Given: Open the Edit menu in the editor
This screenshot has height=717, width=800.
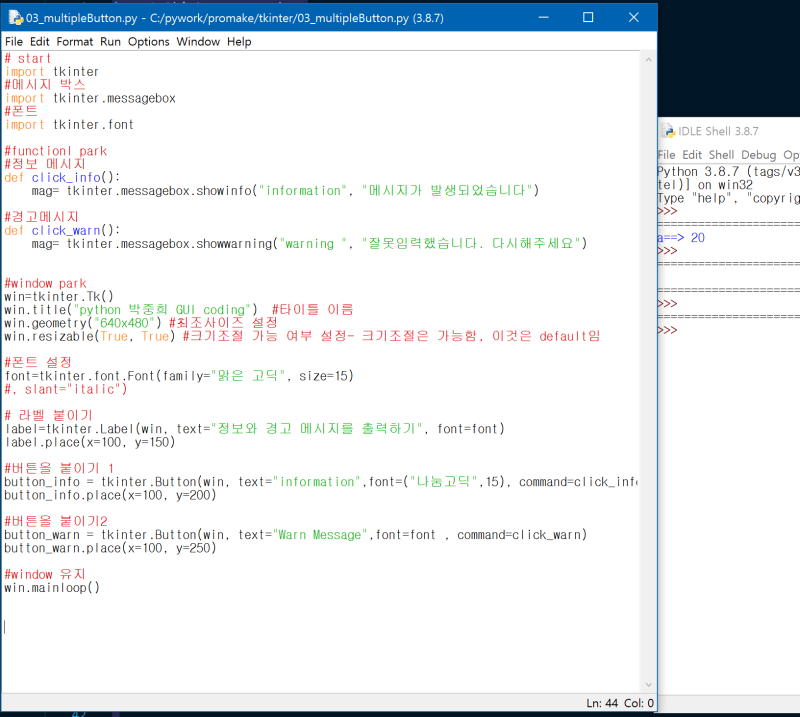Looking at the screenshot, I should click(x=38, y=41).
